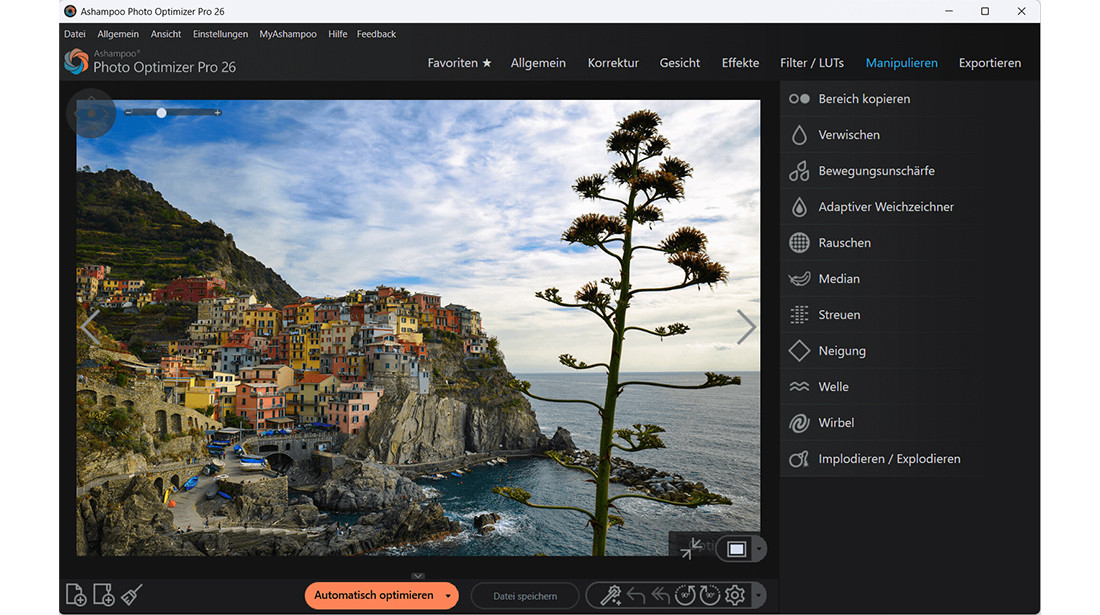Viewport: 1100px width, 615px height.
Task: Click the broom clear list icon
Action: point(131,595)
